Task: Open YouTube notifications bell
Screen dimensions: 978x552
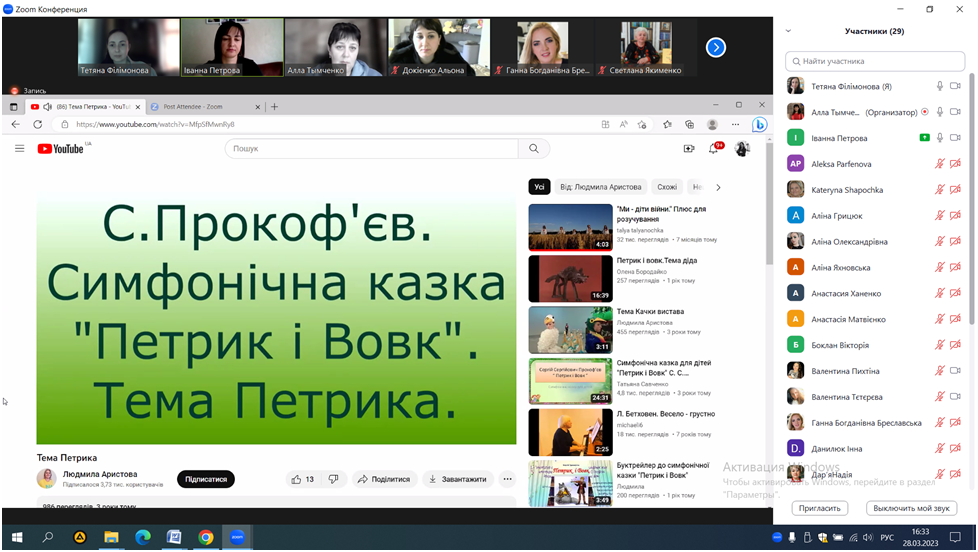Action: tap(714, 148)
